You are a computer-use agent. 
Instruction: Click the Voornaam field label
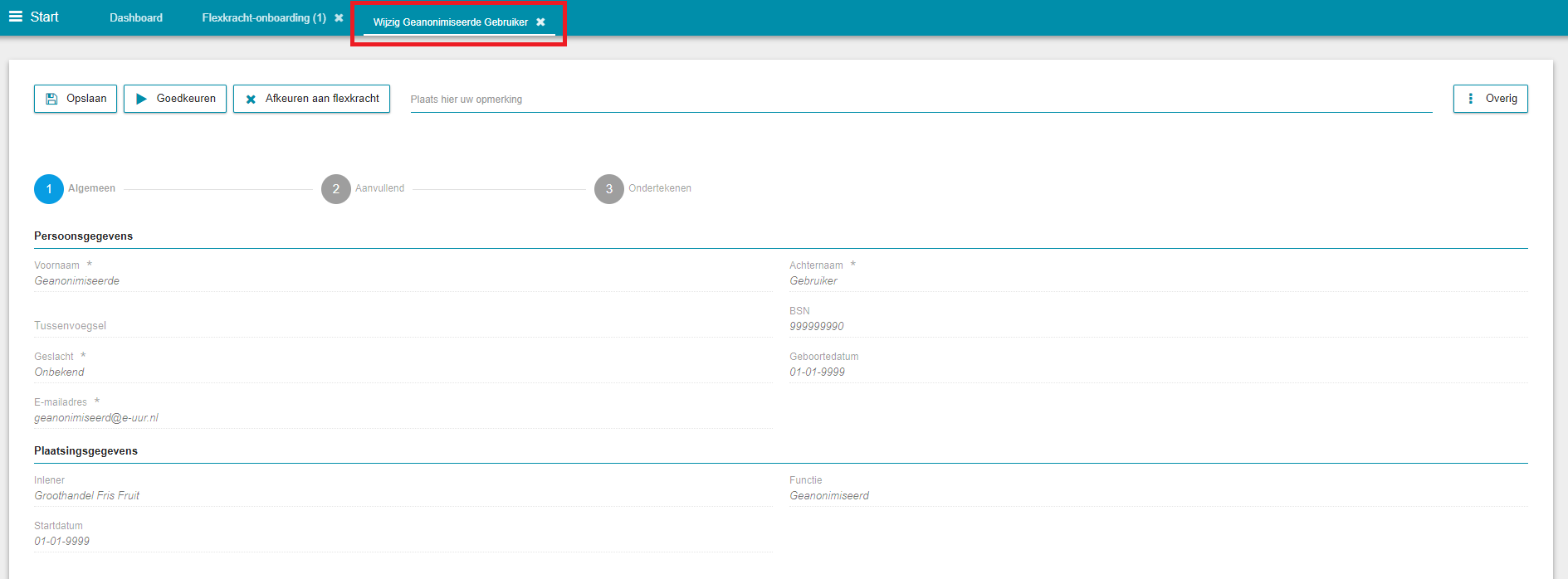[56, 265]
